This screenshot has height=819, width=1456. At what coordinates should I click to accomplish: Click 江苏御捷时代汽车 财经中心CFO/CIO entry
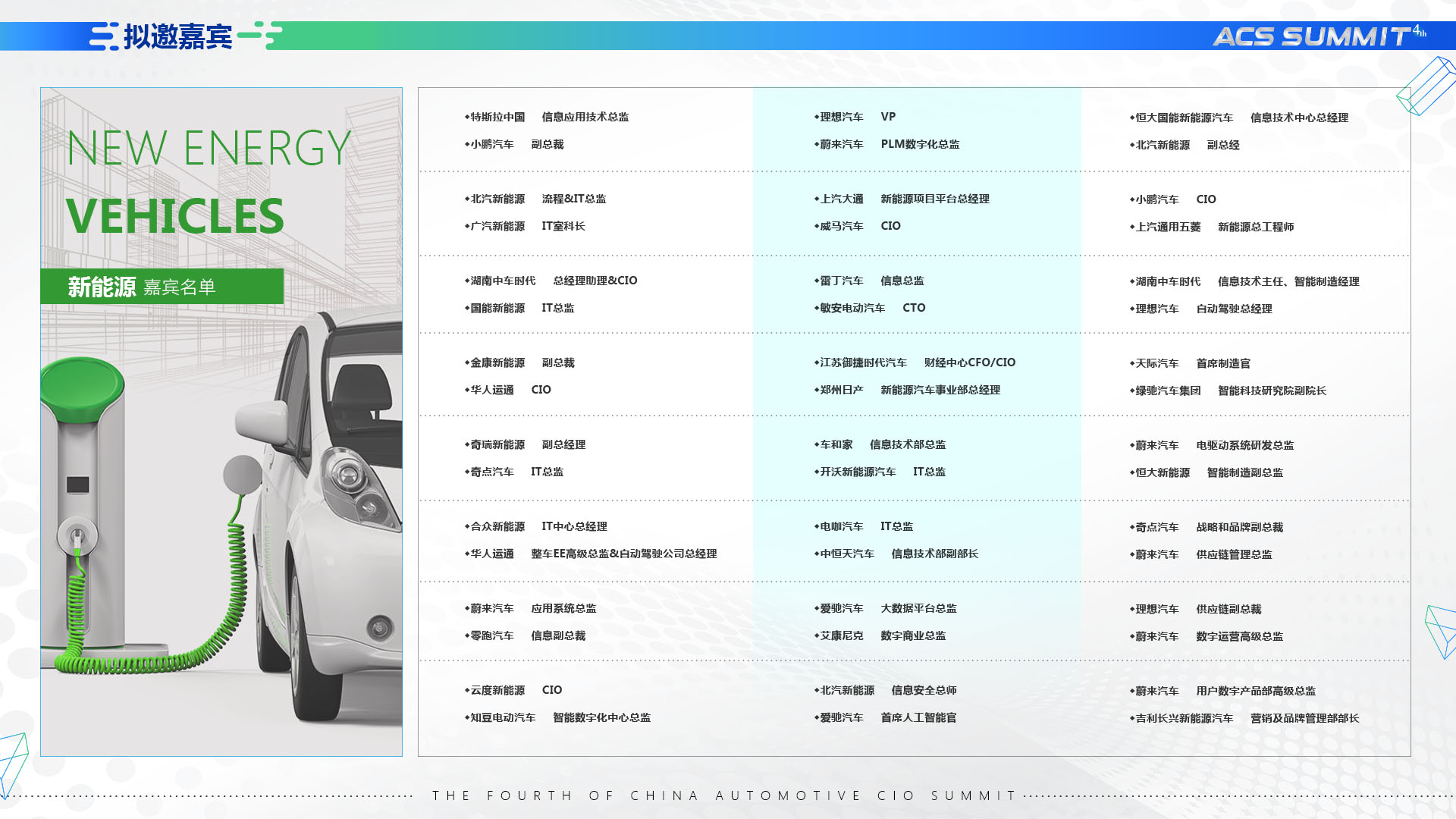click(915, 362)
